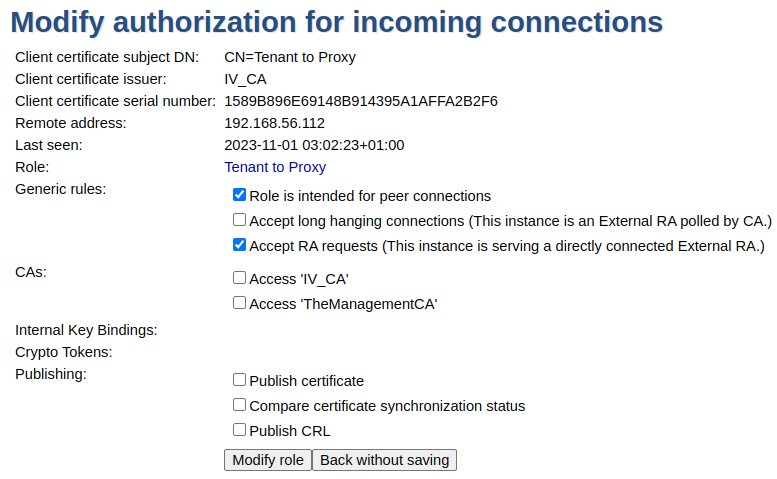Screen dimensions: 777x479
Task: Click the page heading 'Modify authorization for incoming connections'
Action: (336, 22)
